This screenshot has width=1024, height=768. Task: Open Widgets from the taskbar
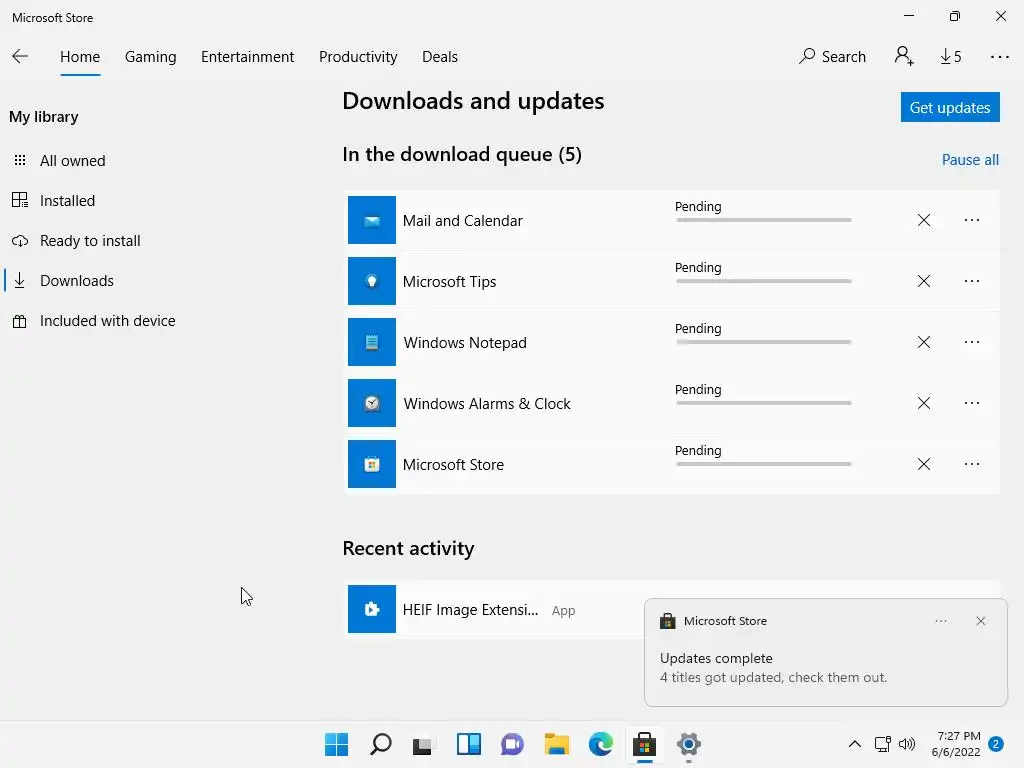[468, 744]
